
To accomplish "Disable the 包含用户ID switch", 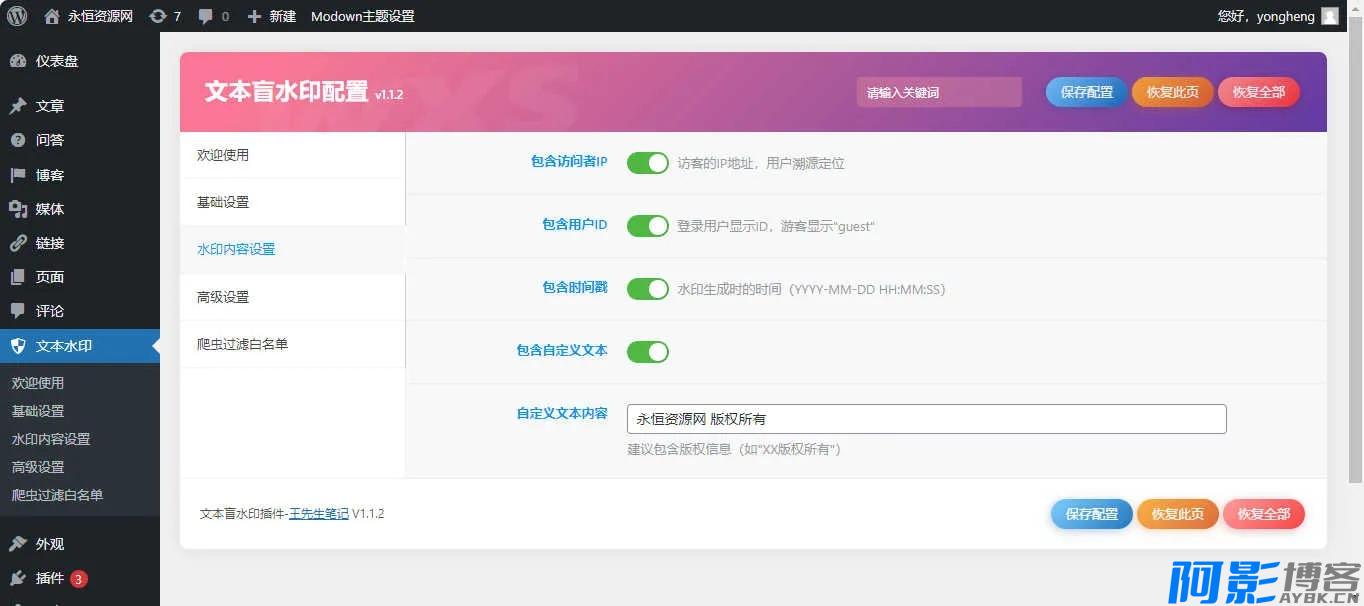I will [x=647, y=226].
